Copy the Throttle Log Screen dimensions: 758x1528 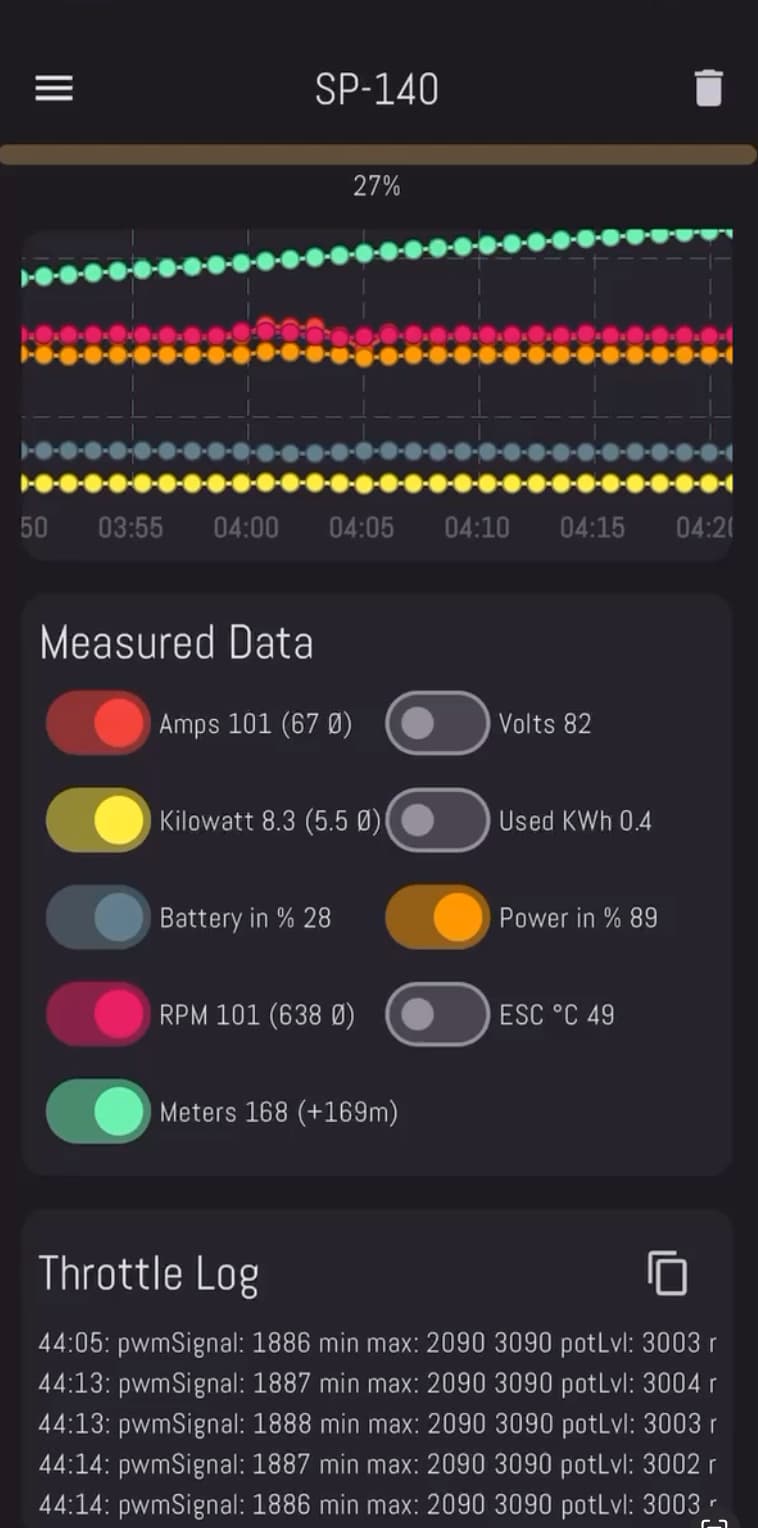[667, 1274]
